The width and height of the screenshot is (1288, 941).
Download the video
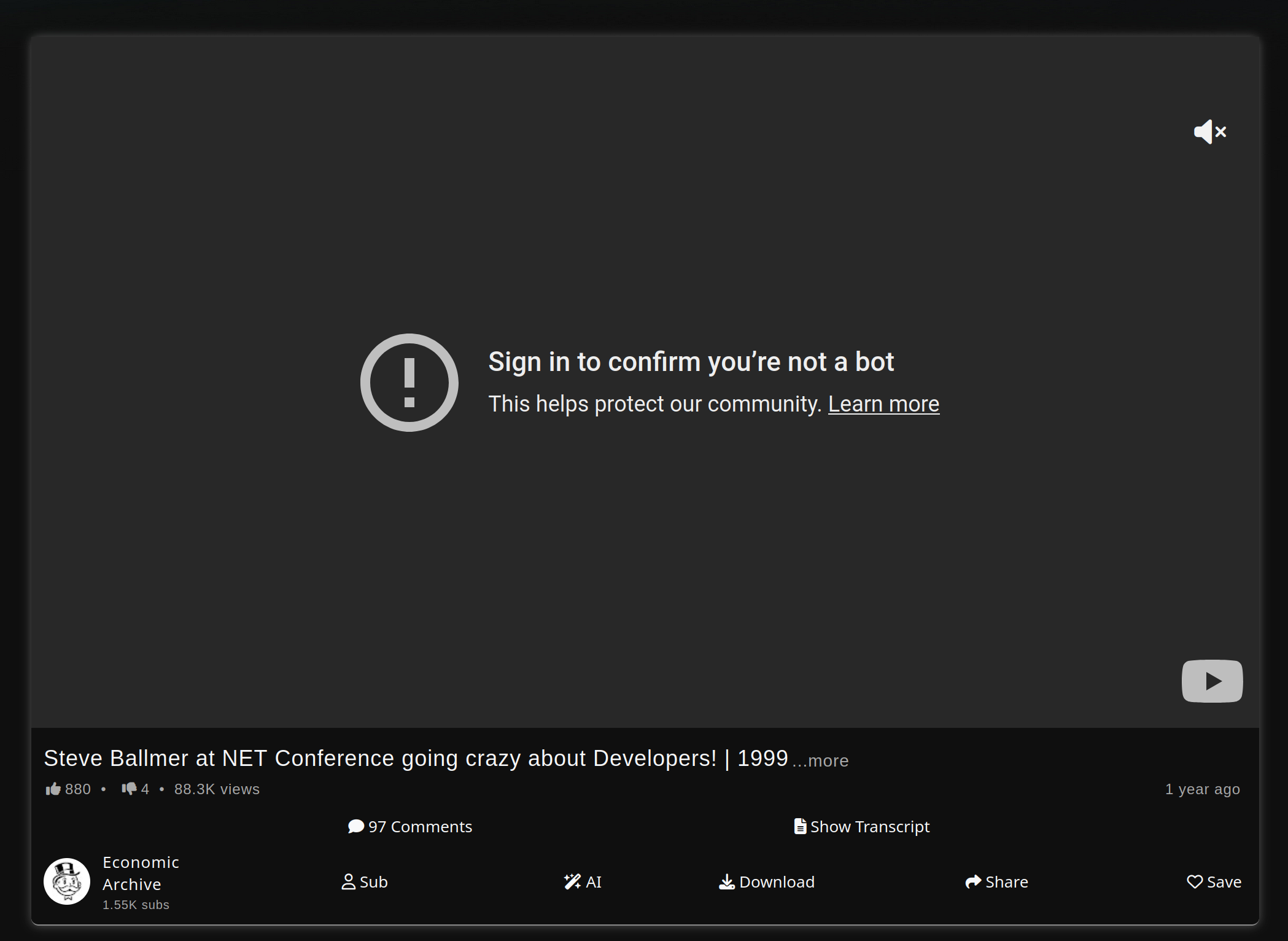[x=767, y=882]
